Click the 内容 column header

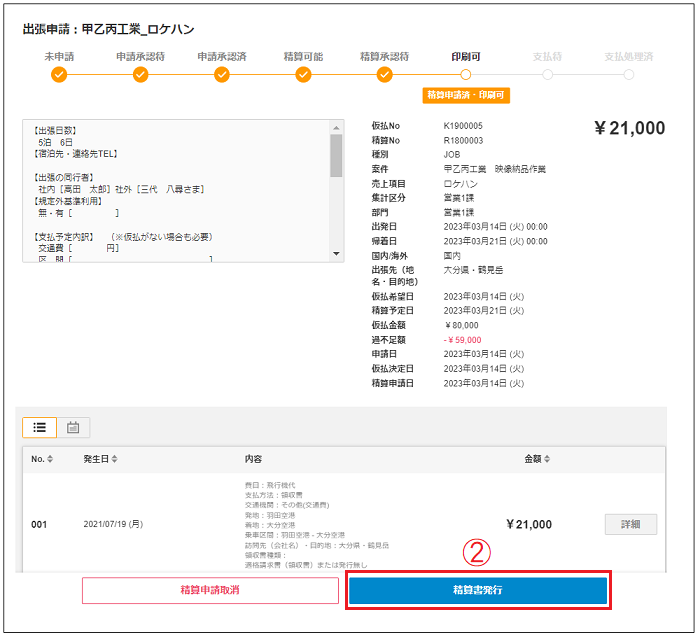[x=253, y=459]
